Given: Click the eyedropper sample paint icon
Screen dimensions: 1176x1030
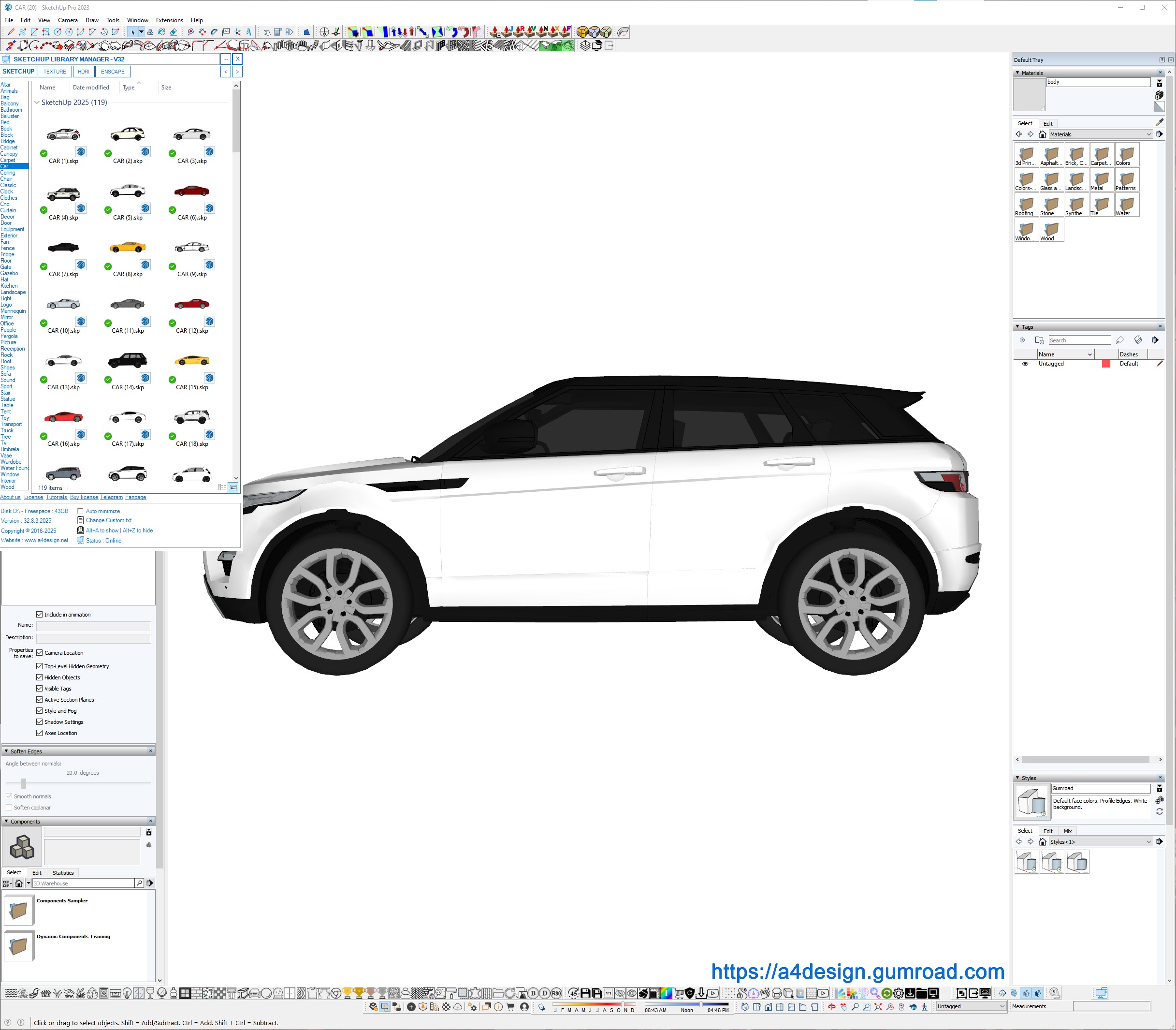Looking at the screenshot, I should point(1159,122).
